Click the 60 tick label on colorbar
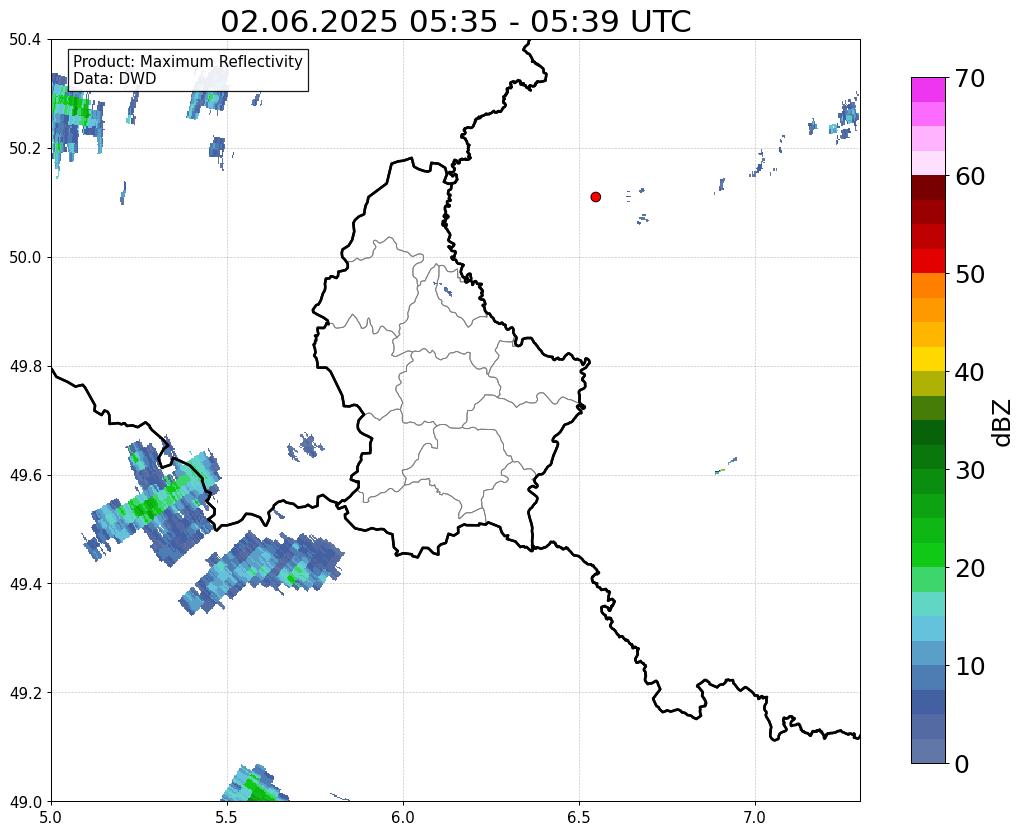Viewport: 1023px width, 834px height. [x=970, y=176]
